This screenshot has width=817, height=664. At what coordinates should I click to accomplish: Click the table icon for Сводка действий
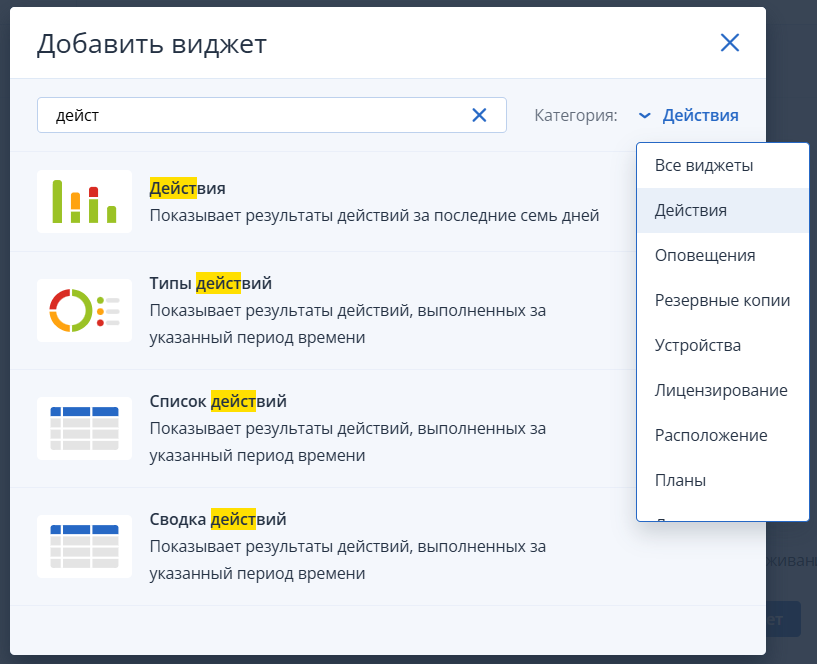point(84,546)
